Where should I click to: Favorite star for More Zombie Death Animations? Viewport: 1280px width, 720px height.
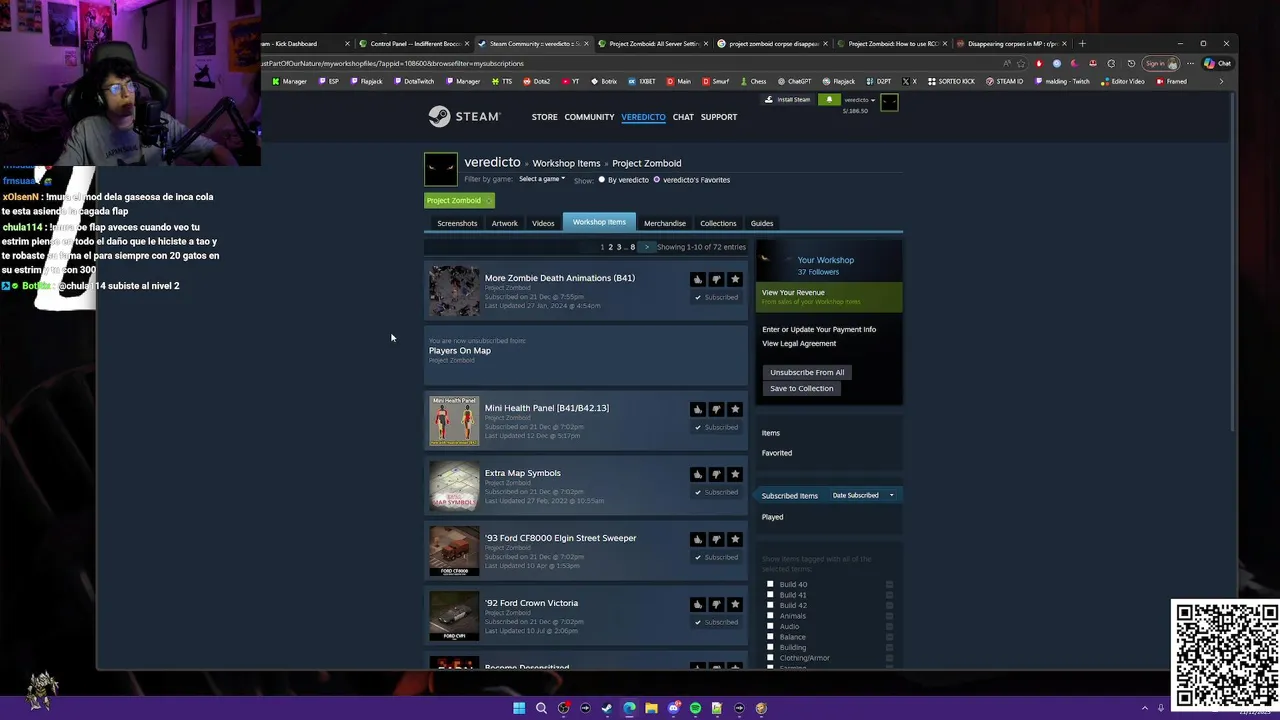click(735, 279)
